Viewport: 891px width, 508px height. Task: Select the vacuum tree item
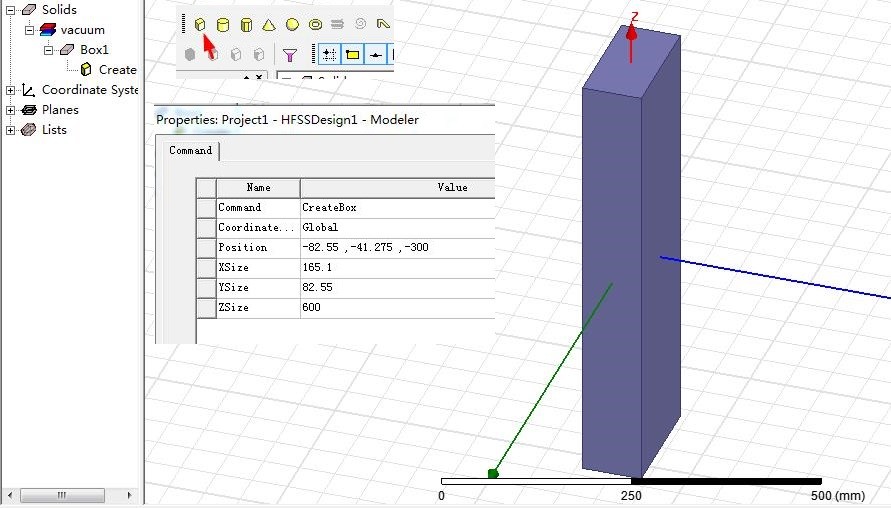[x=82, y=30]
